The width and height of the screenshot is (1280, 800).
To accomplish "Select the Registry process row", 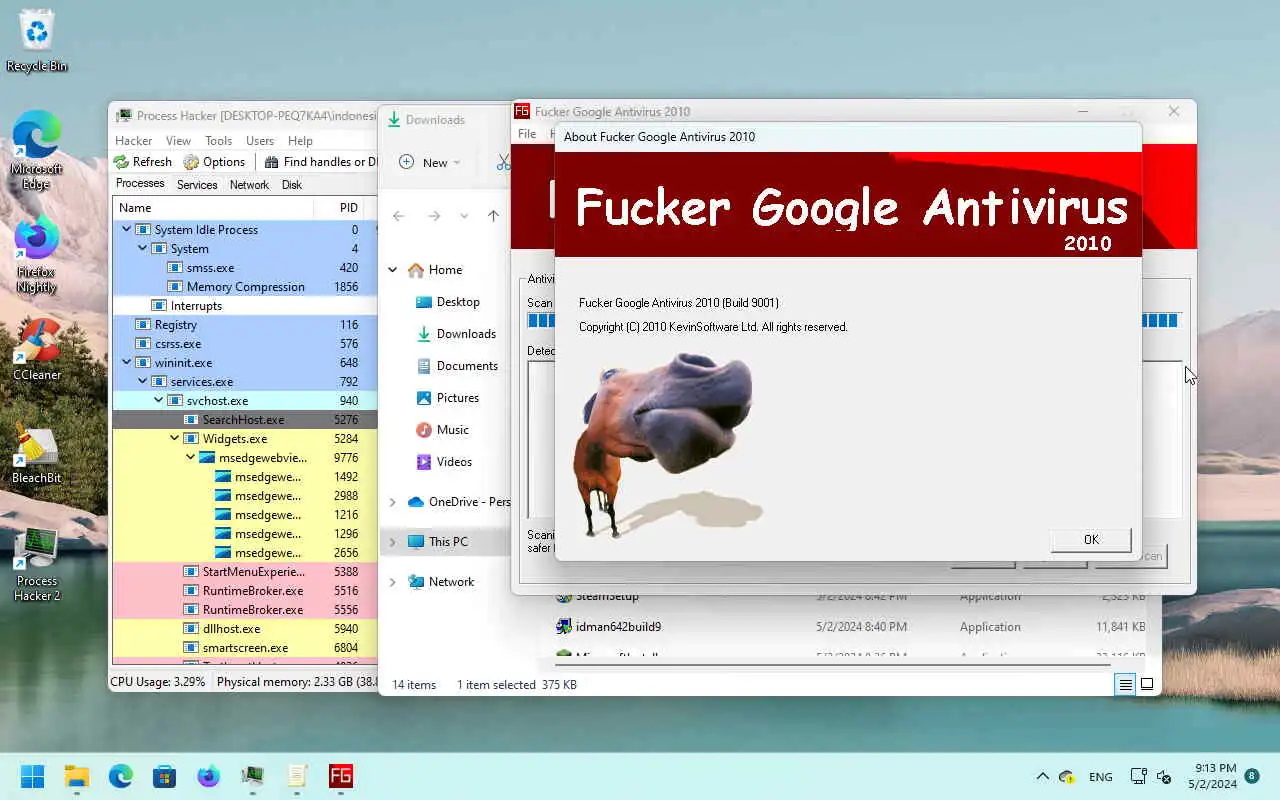I will pyautogui.click(x=244, y=325).
